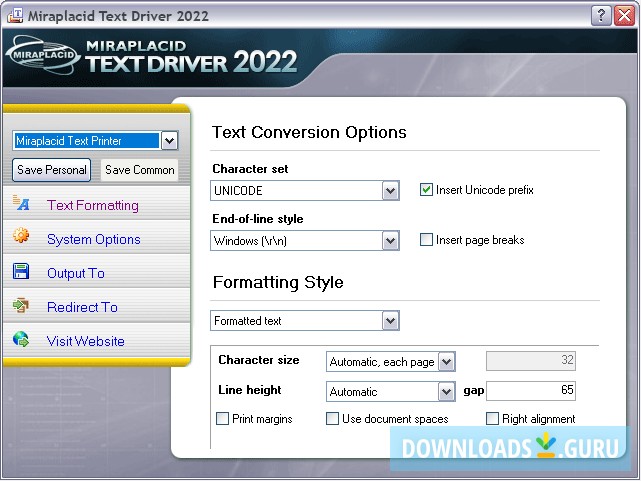Click the Visit Website globe icon
The image size is (641, 481).
click(21, 339)
